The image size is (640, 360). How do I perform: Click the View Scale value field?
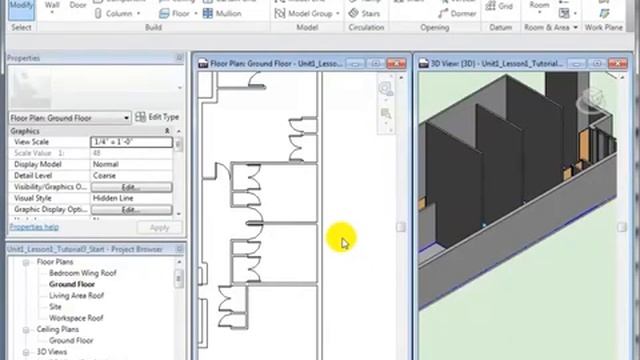coord(131,142)
